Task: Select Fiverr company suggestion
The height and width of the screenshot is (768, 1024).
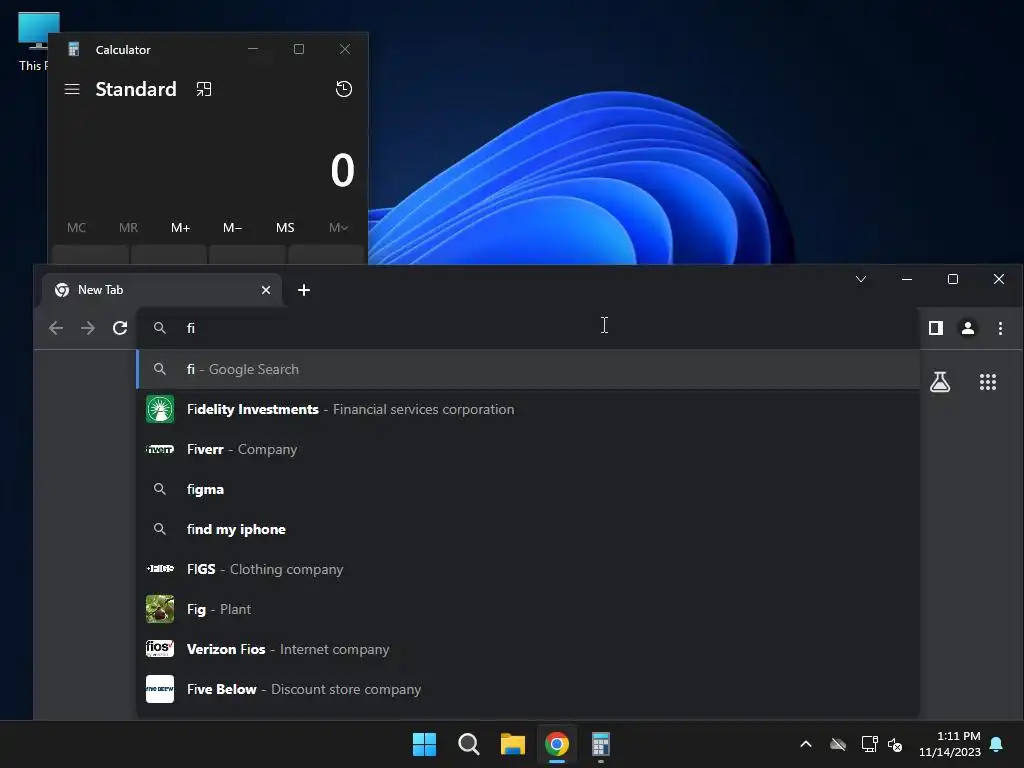Action: 528,449
